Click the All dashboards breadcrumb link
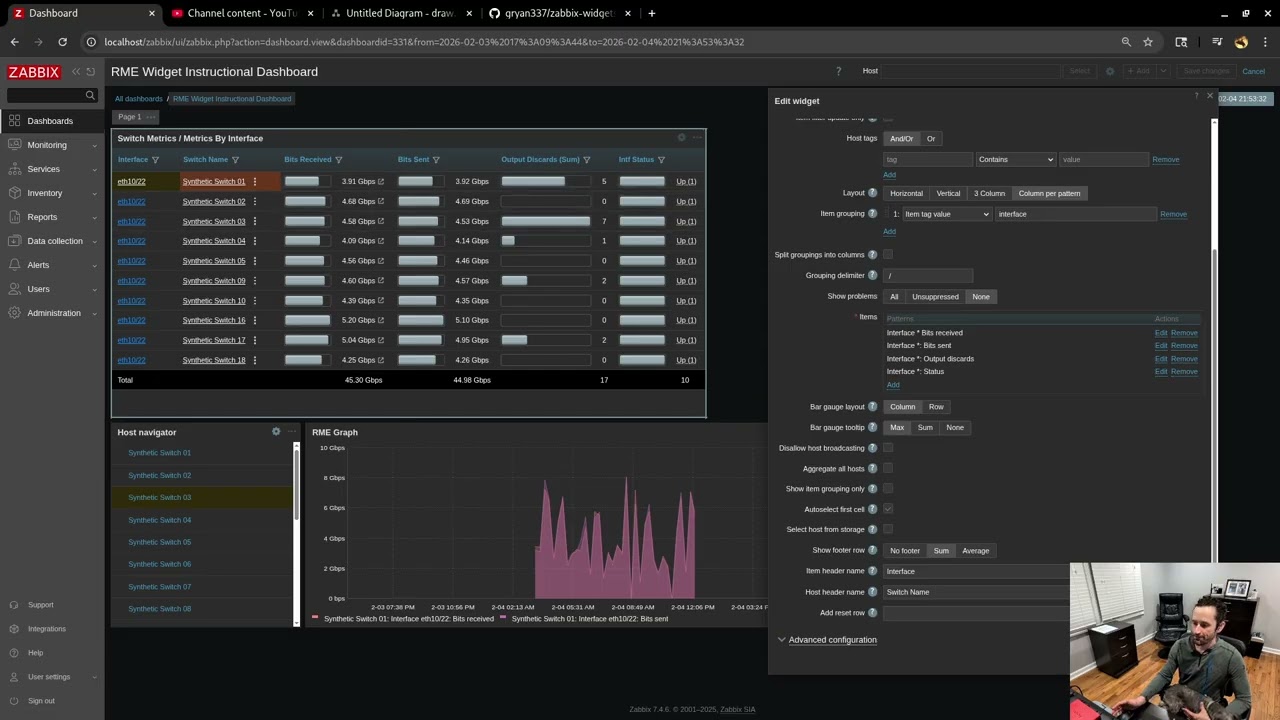 tap(138, 99)
